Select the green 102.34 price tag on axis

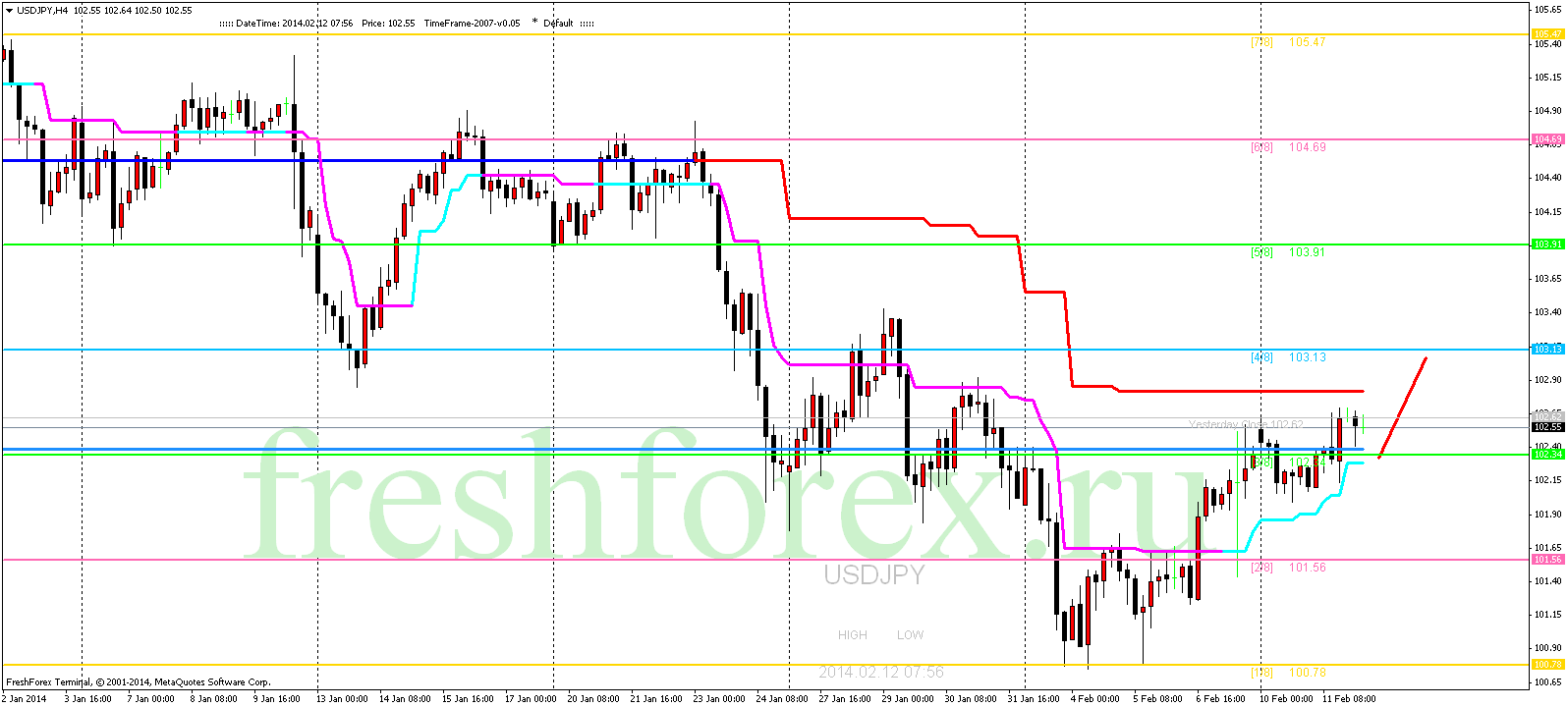coord(1548,454)
